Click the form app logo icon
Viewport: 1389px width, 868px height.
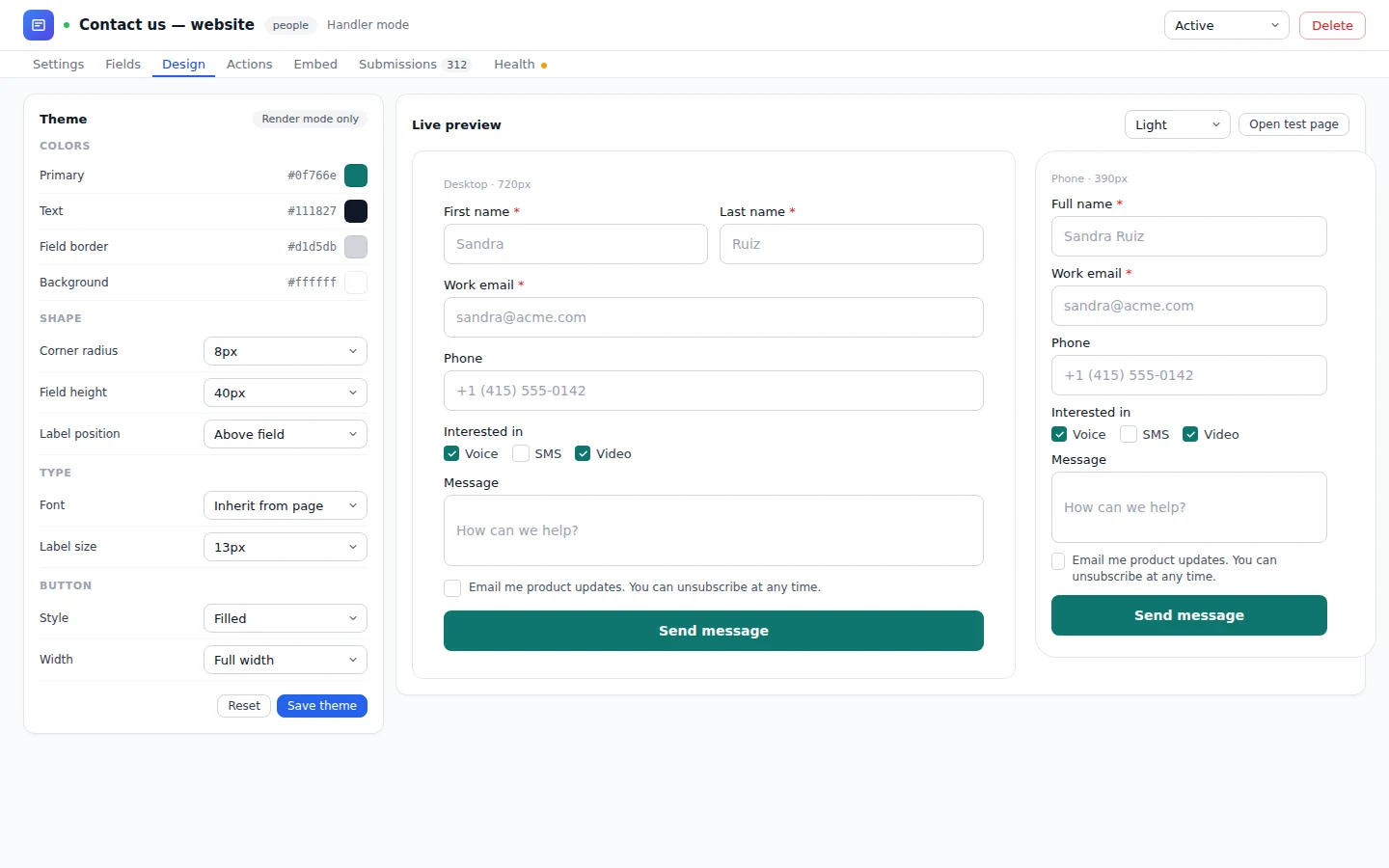coord(39,25)
